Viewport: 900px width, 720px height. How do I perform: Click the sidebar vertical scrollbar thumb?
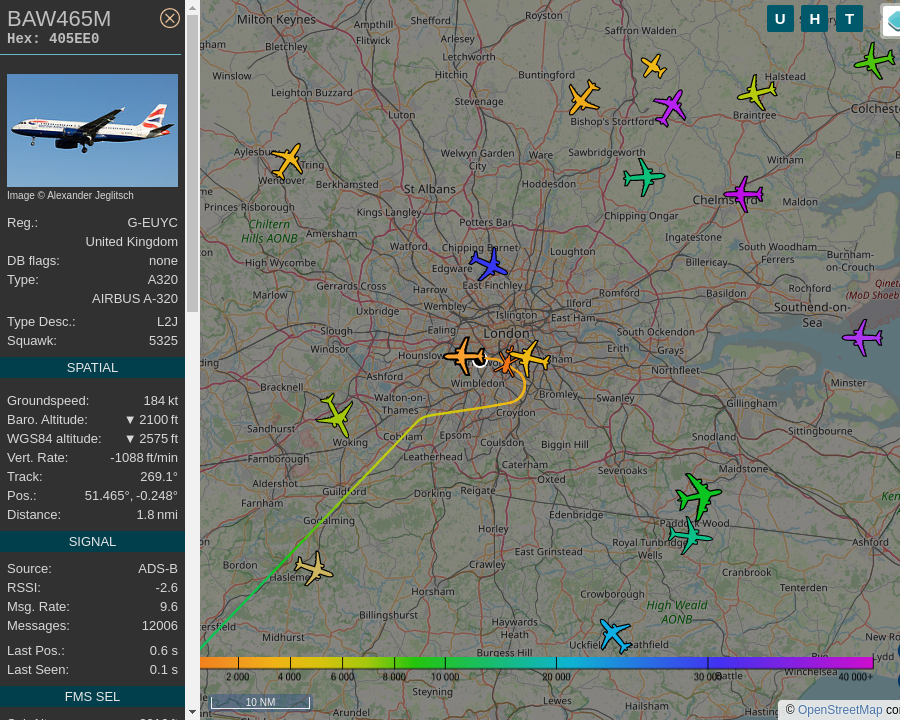(x=192, y=164)
